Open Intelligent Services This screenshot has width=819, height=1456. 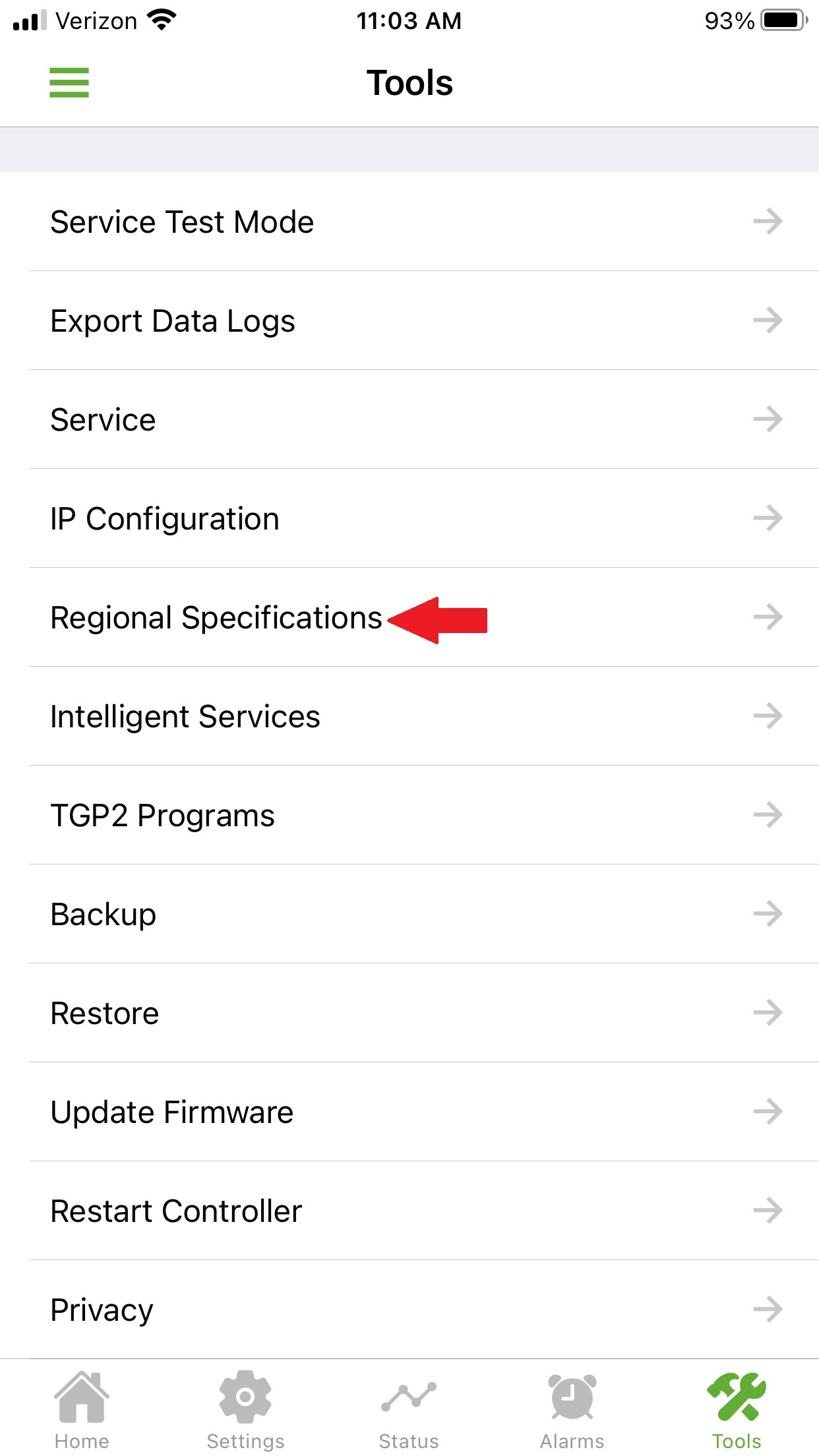pos(185,717)
